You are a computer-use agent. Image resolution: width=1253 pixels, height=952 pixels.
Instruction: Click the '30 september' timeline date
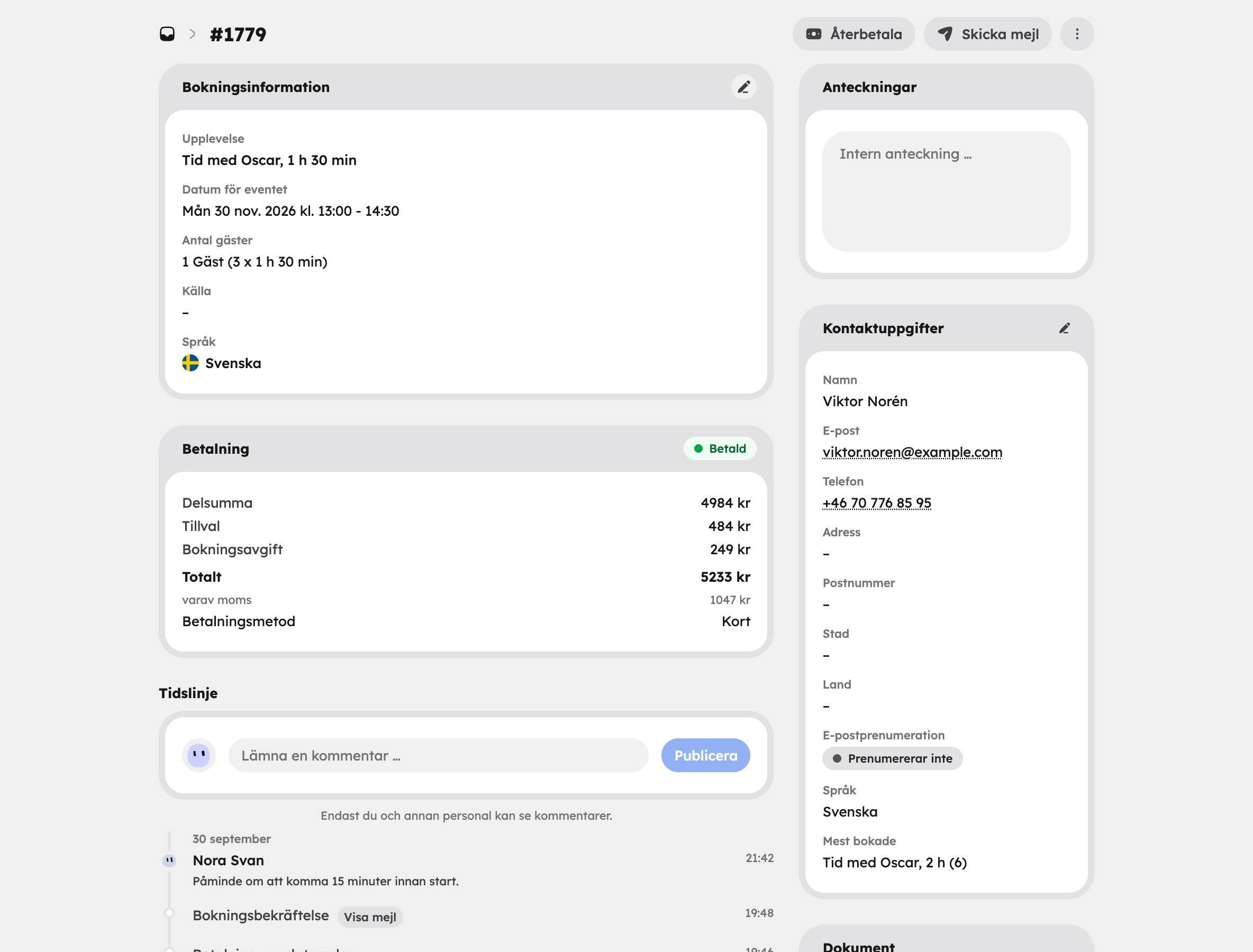(231, 839)
